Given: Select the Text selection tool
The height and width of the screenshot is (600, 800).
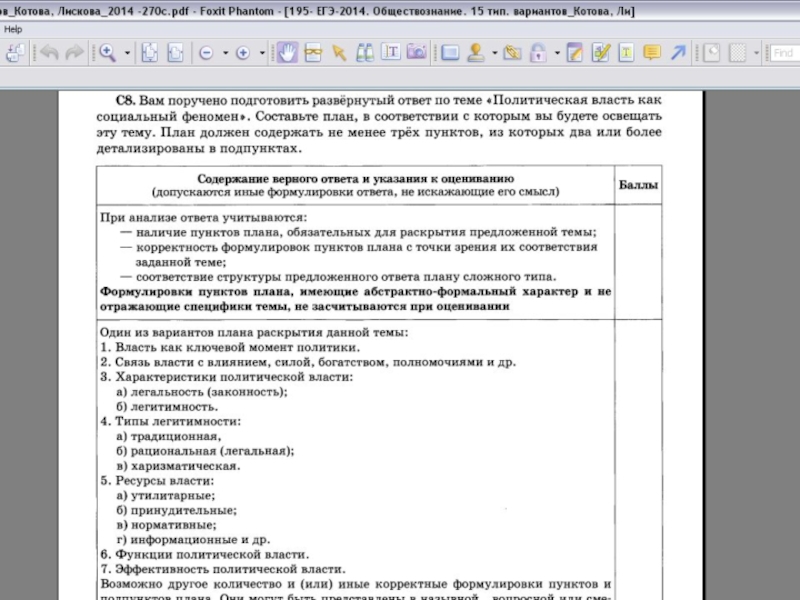Looking at the screenshot, I should (391, 53).
